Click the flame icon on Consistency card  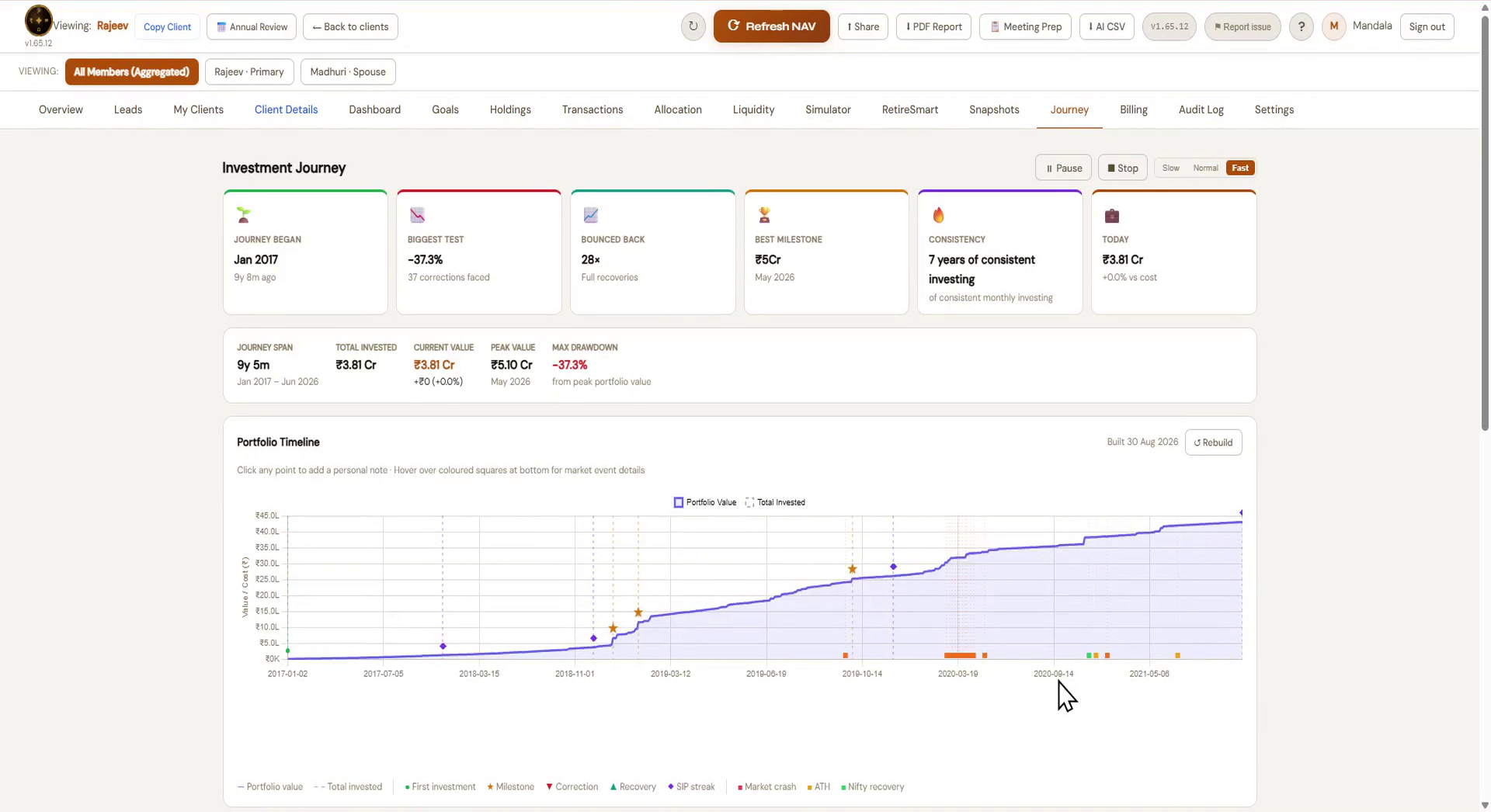point(938,215)
